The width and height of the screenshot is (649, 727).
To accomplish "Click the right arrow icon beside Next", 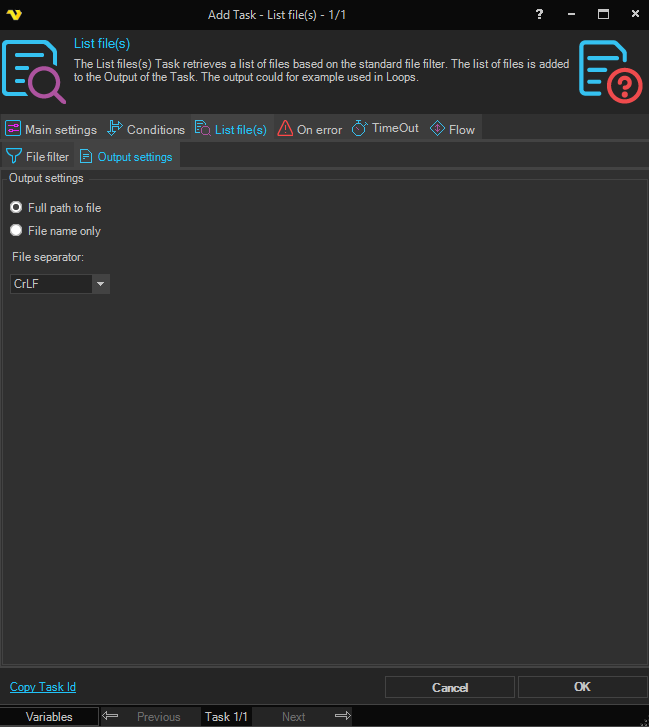I will [x=342, y=716].
